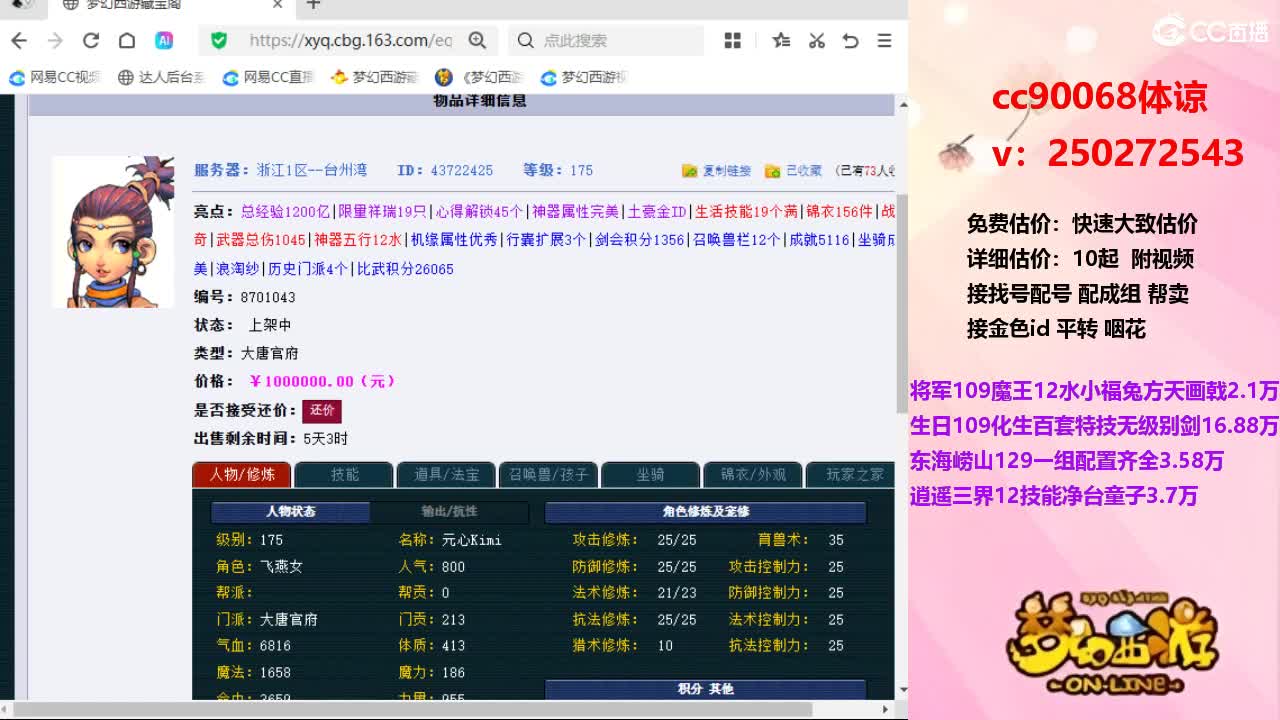Click the URL address field
1280x720 pixels.
350,40
